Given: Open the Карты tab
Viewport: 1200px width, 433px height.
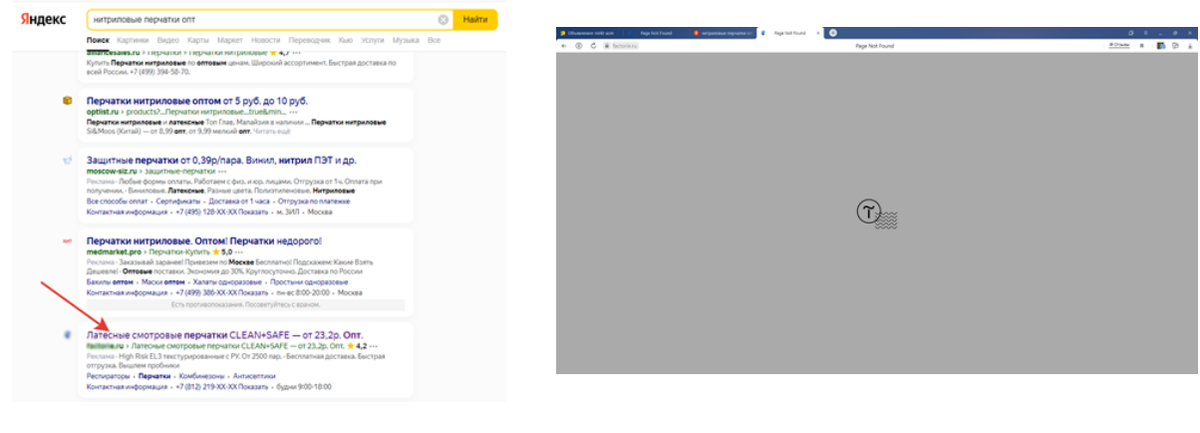Looking at the screenshot, I should [x=198, y=40].
